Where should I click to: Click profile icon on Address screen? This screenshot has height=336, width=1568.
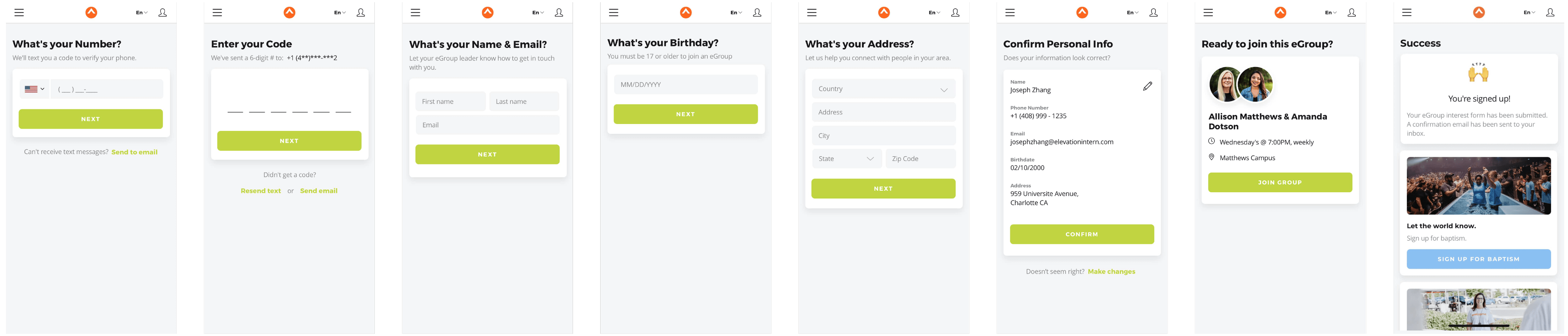(955, 12)
